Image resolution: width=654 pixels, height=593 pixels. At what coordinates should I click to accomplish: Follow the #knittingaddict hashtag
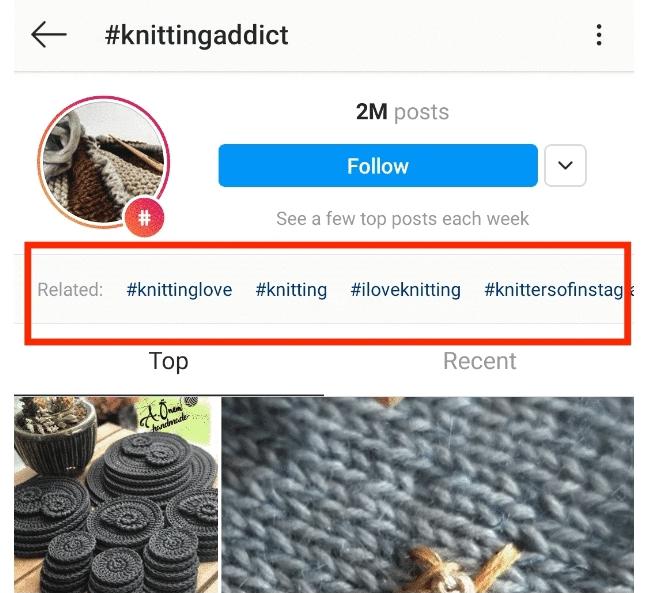point(377,166)
